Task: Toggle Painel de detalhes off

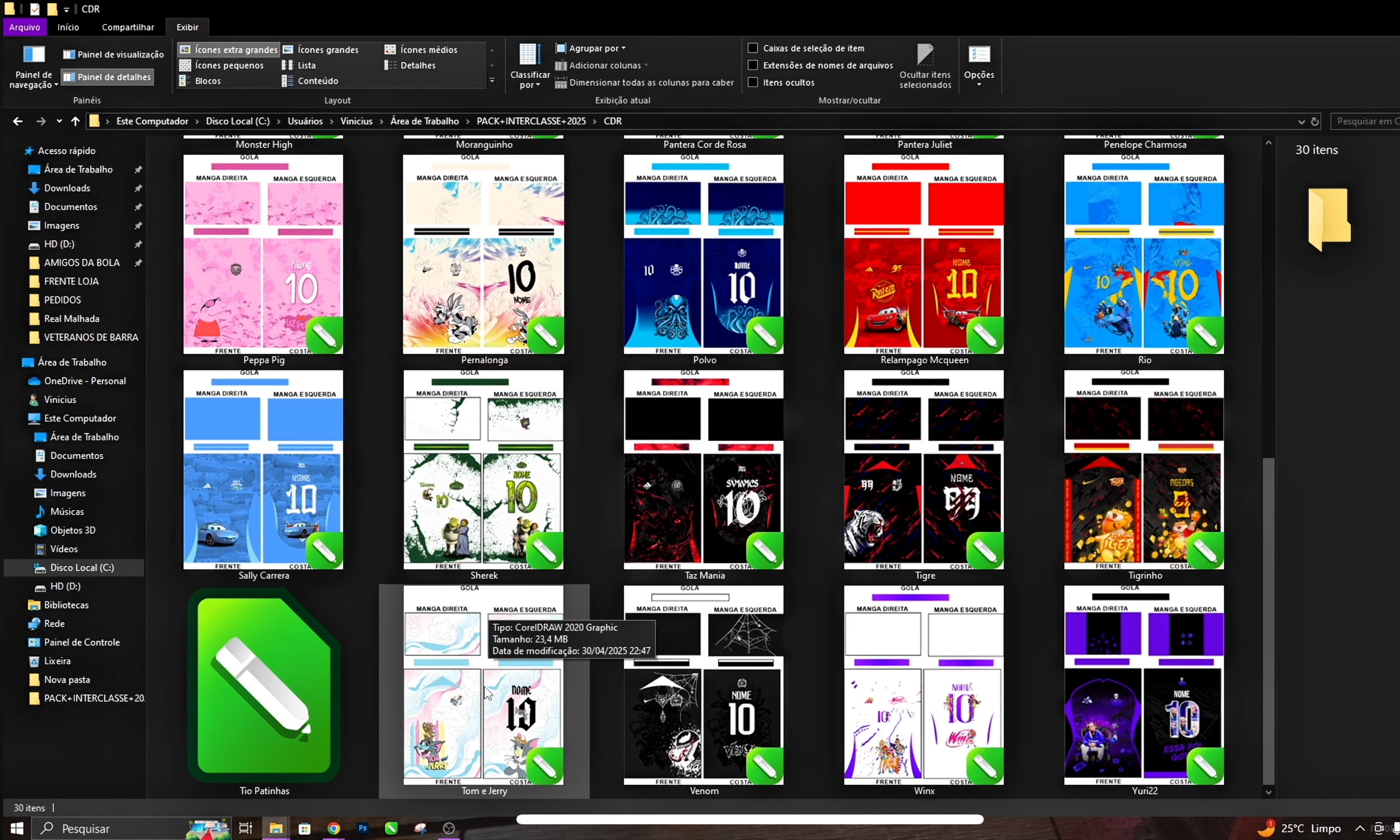Action: click(108, 77)
